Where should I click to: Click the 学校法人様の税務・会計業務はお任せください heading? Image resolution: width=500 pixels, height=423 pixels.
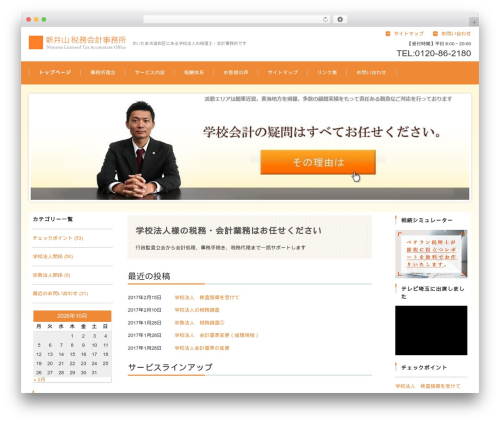point(229,231)
